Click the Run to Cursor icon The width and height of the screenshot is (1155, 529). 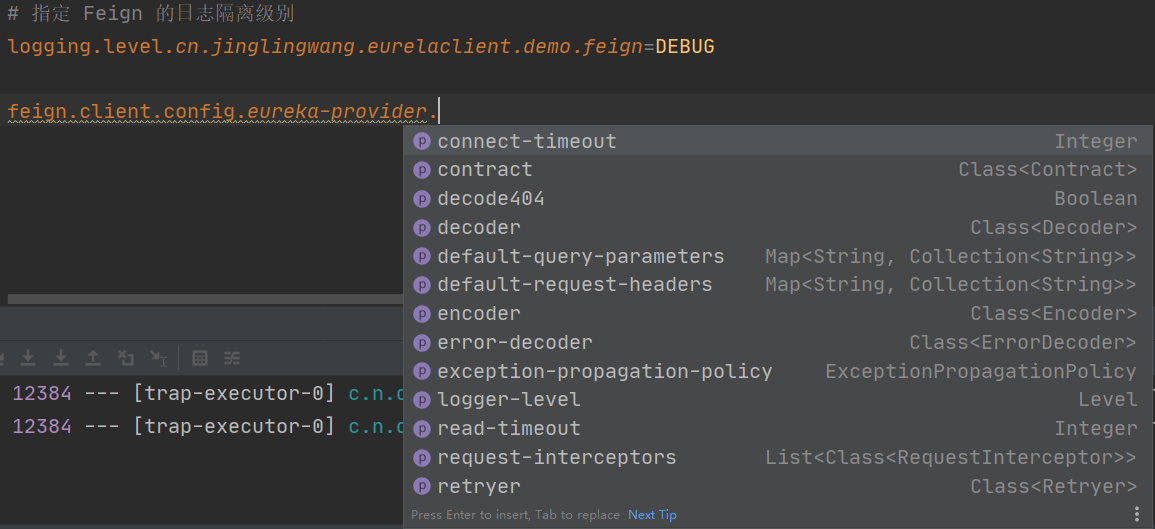click(158, 358)
